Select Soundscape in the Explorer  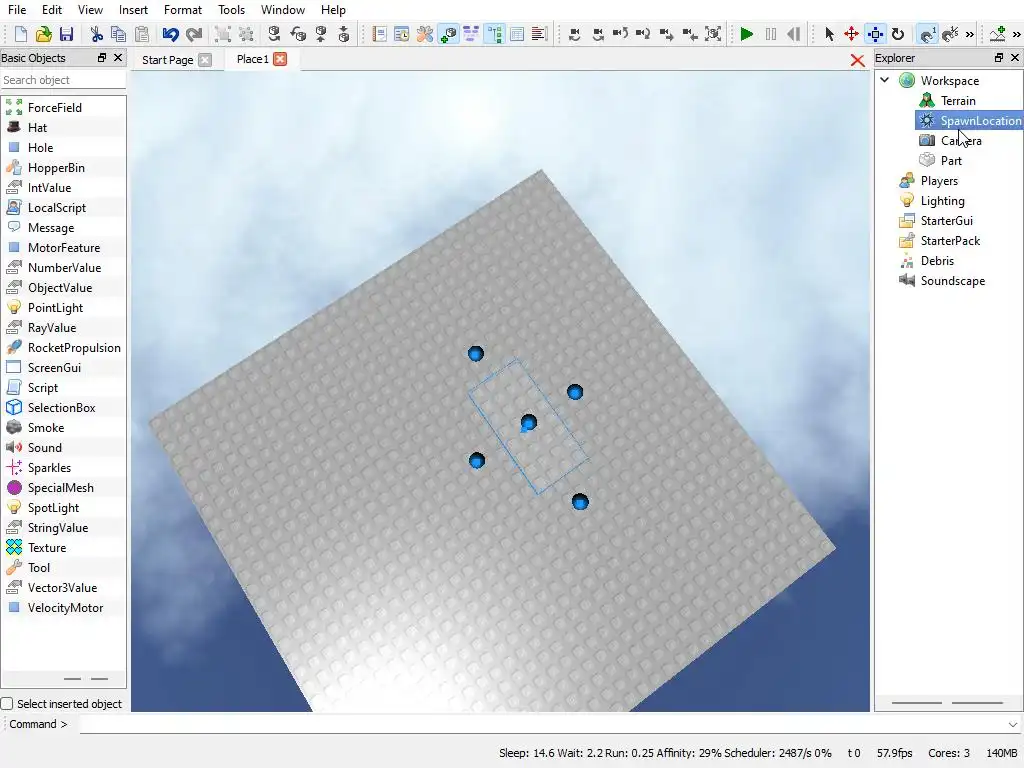point(953,281)
